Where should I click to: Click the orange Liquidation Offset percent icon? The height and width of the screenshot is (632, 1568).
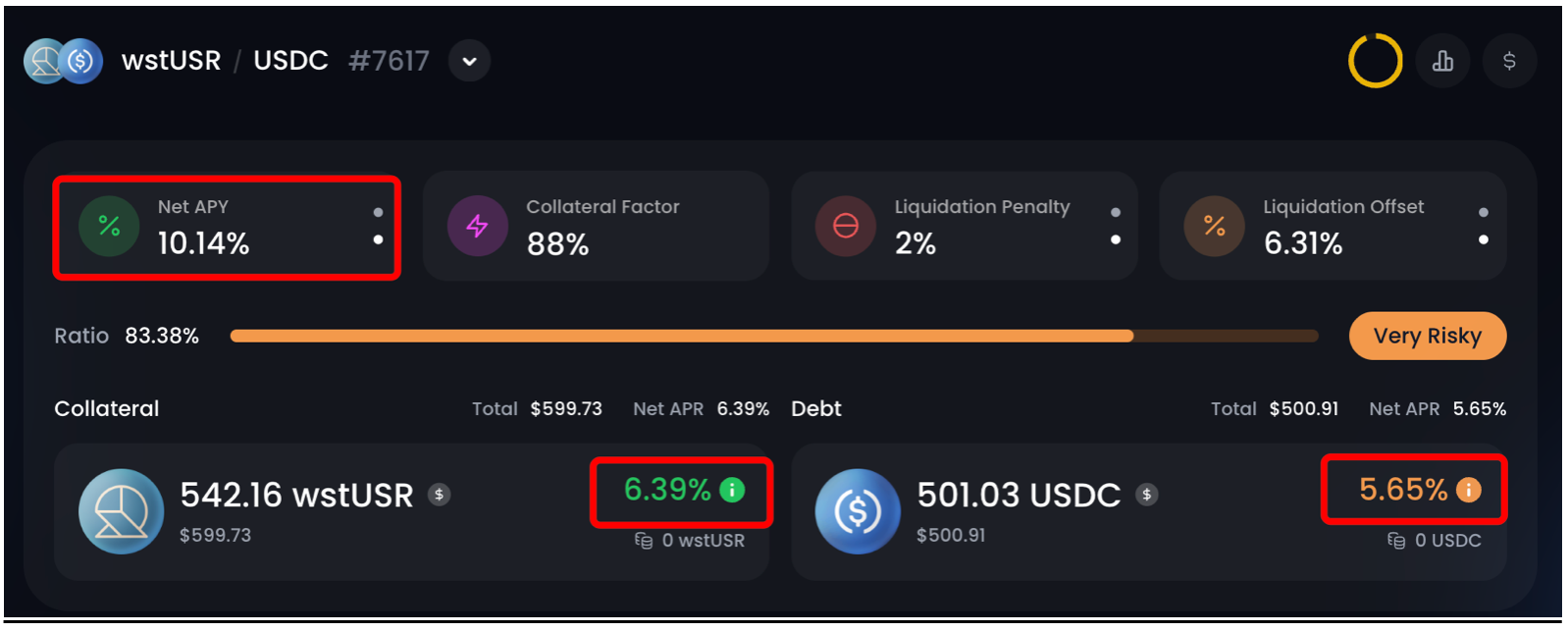(1214, 226)
